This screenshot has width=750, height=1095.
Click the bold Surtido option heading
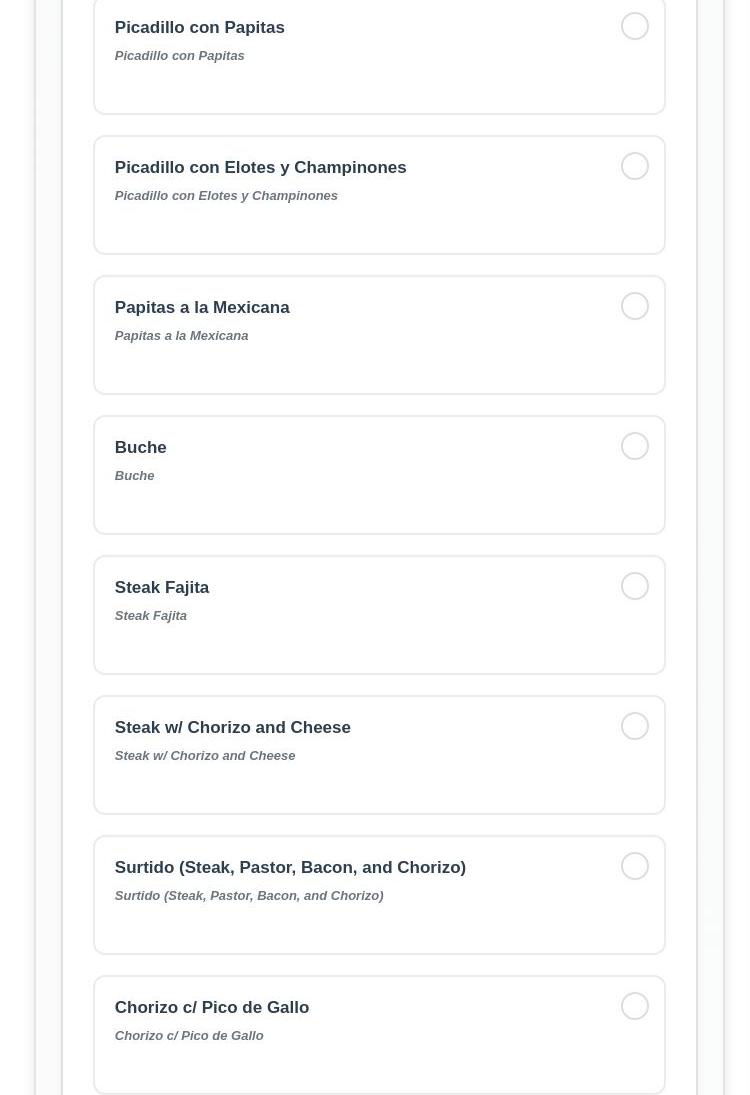click(290, 868)
